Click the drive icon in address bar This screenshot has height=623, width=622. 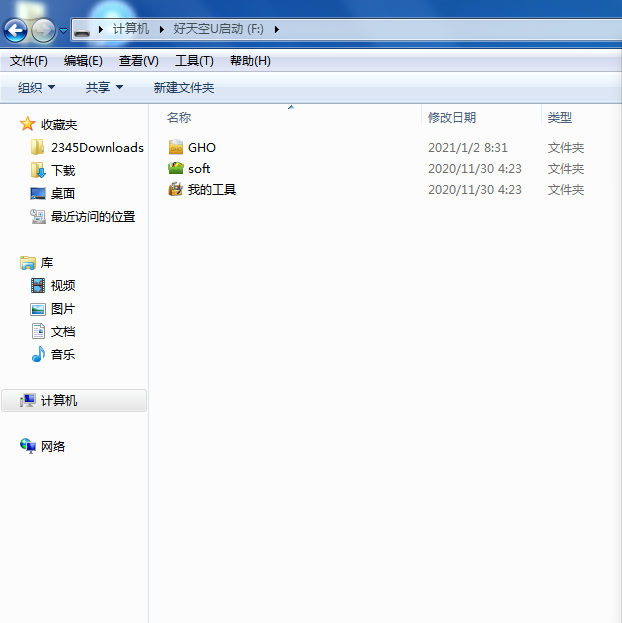coord(82,31)
